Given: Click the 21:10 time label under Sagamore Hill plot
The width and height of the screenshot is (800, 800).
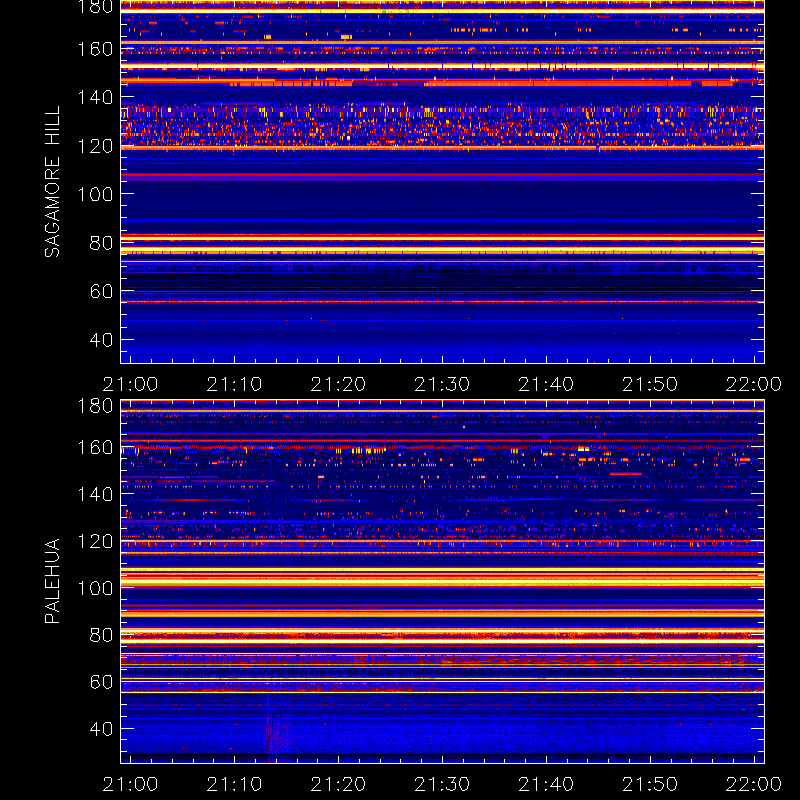Looking at the screenshot, I should (234, 384).
